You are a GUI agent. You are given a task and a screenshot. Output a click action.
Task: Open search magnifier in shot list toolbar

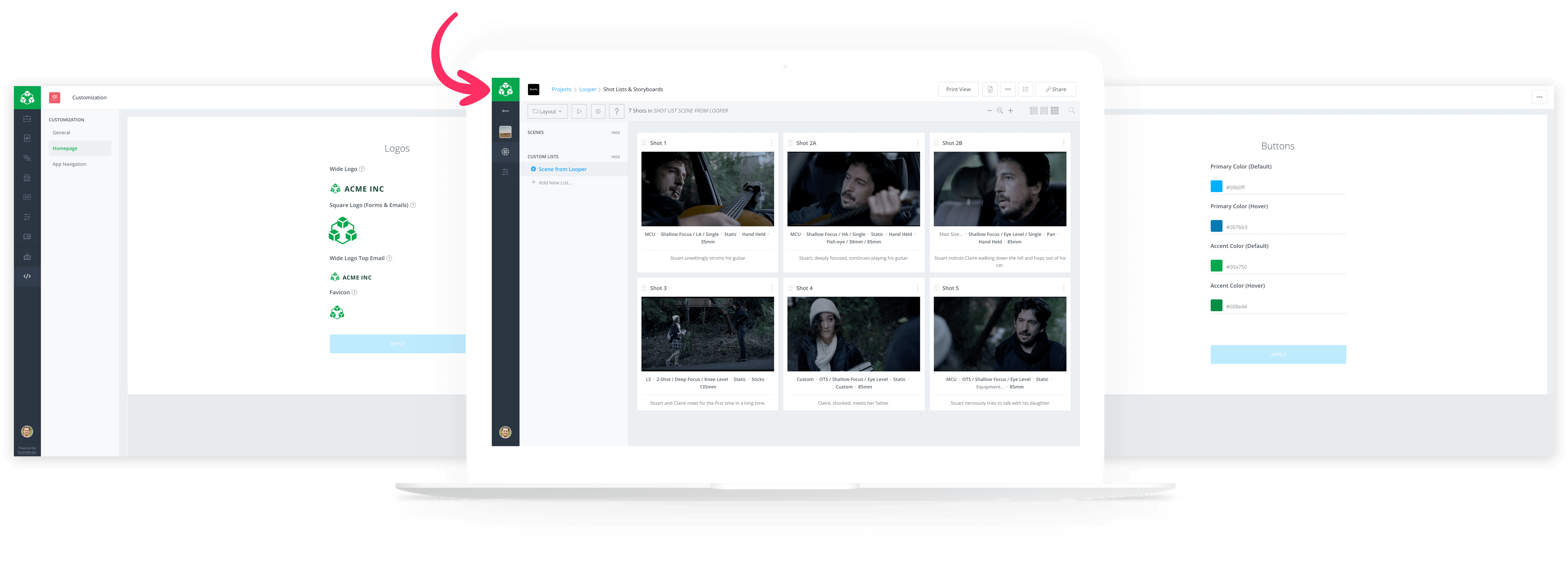tap(1071, 111)
